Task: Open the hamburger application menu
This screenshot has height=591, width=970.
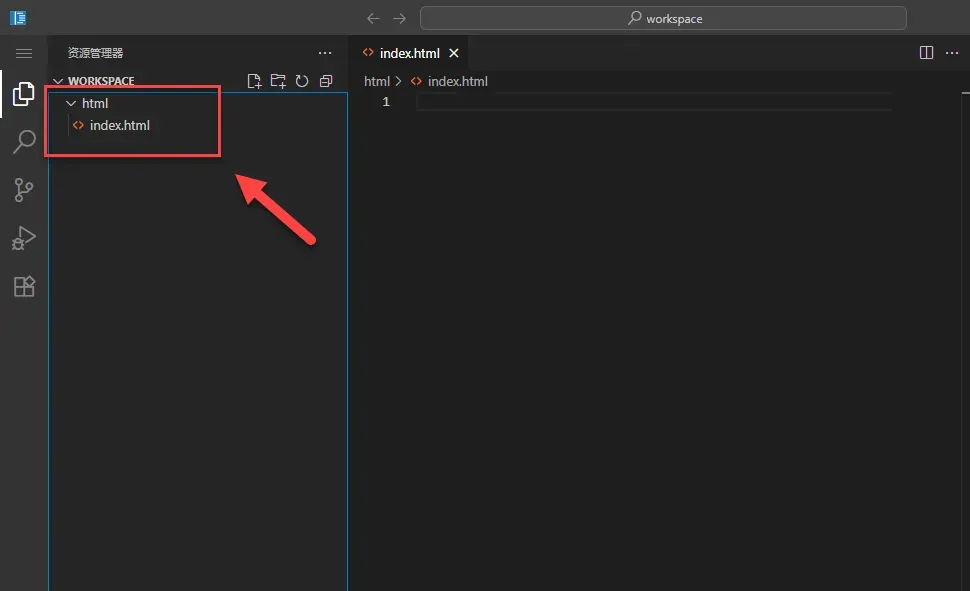Action: click(x=23, y=53)
